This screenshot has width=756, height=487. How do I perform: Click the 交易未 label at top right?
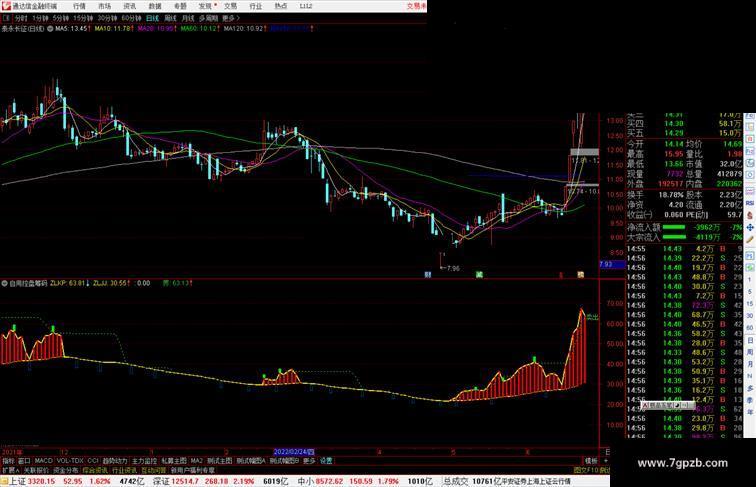pos(416,6)
